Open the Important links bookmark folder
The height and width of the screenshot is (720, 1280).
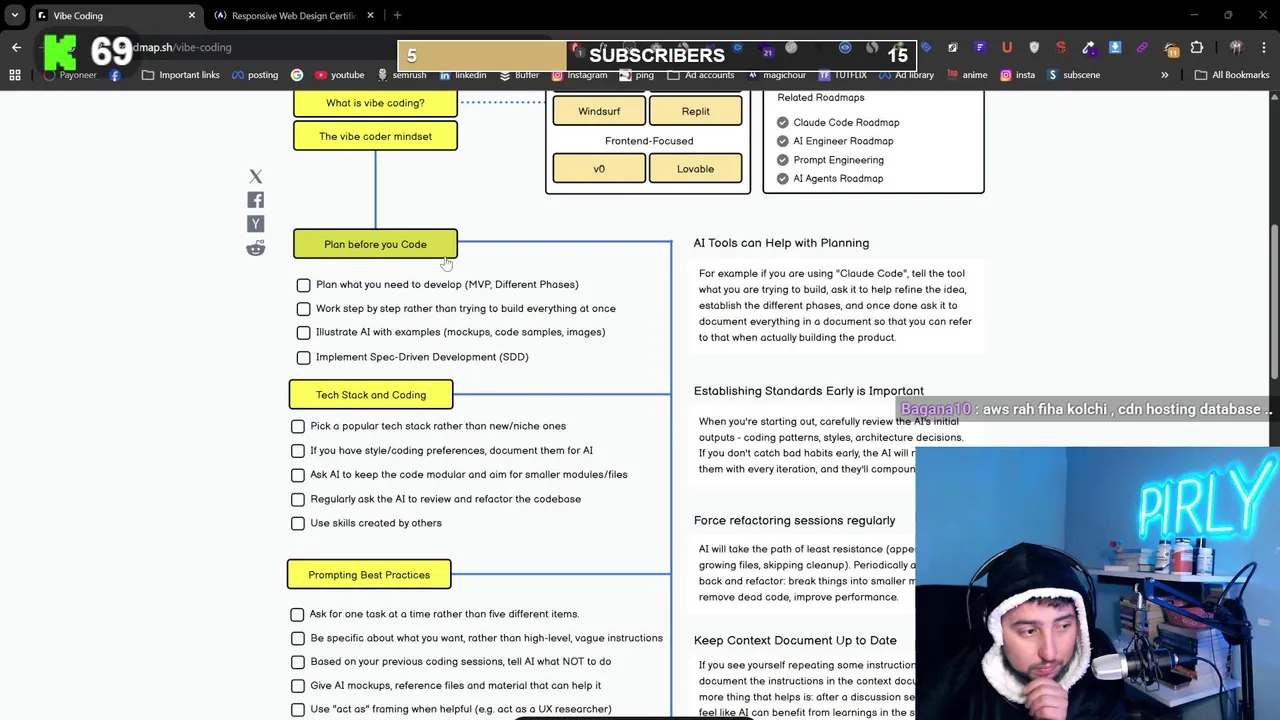click(181, 75)
